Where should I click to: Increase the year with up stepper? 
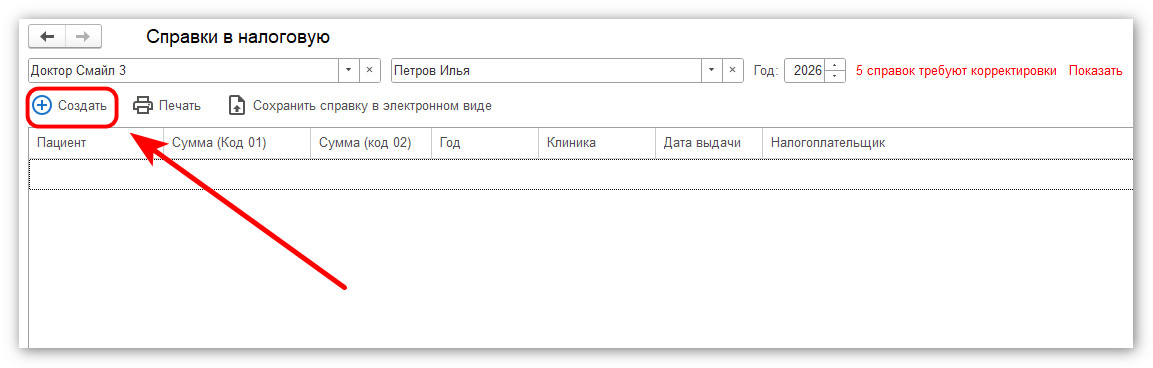coord(835,66)
